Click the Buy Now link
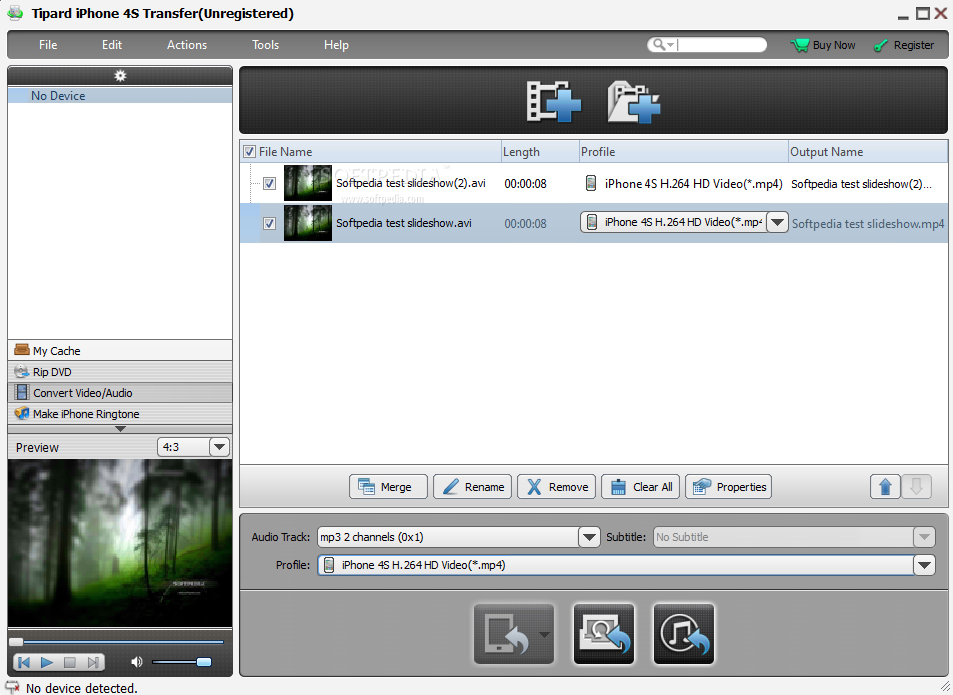Viewport: 953px width, 695px height. click(834, 45)
